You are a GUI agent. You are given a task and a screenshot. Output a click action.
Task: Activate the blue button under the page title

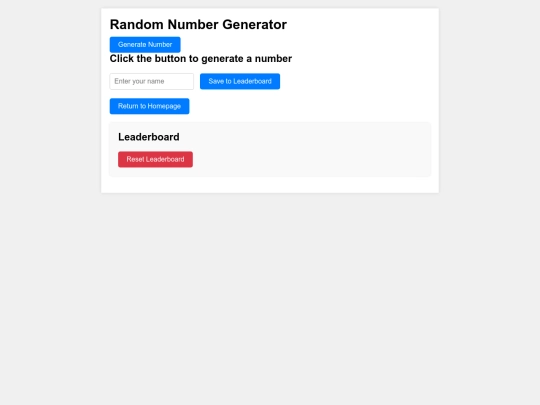pyautogui.click(x=145, y=44)
